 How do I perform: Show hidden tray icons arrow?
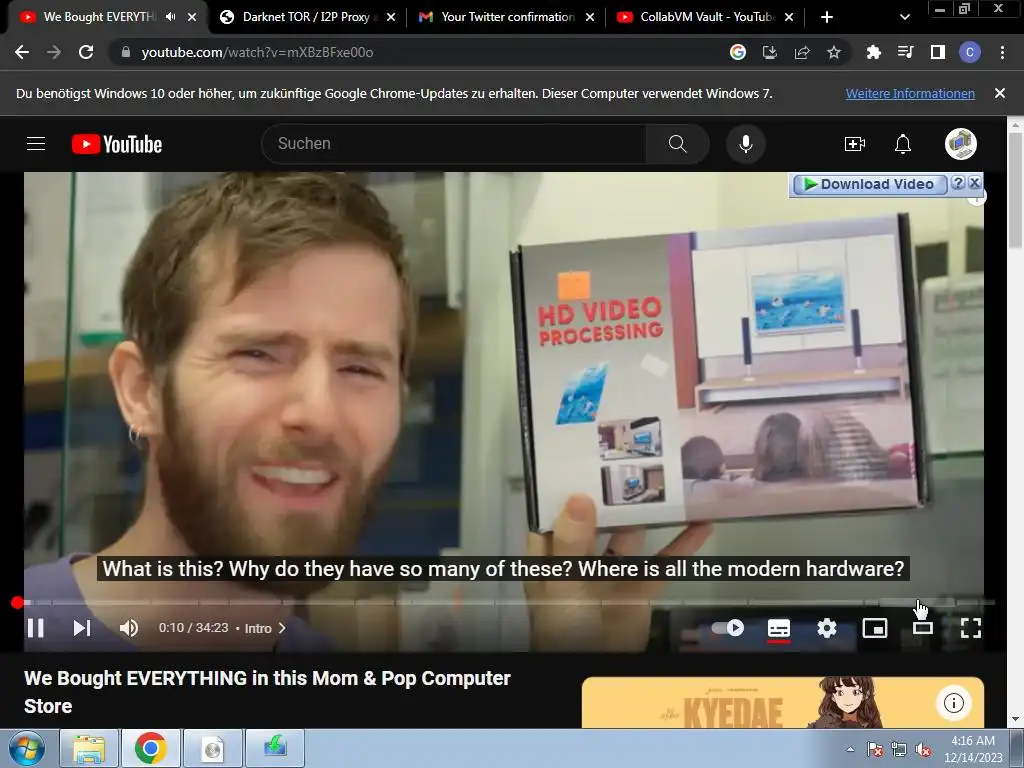[x=850, y=749]
